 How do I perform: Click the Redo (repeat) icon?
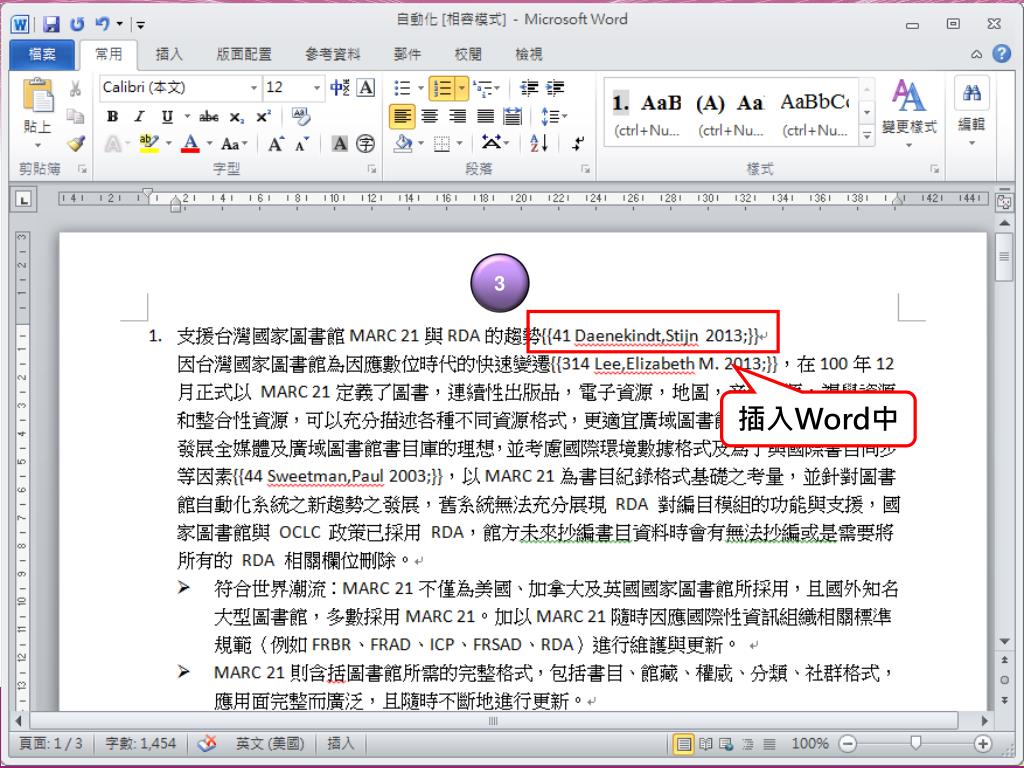tap(77, 24)
